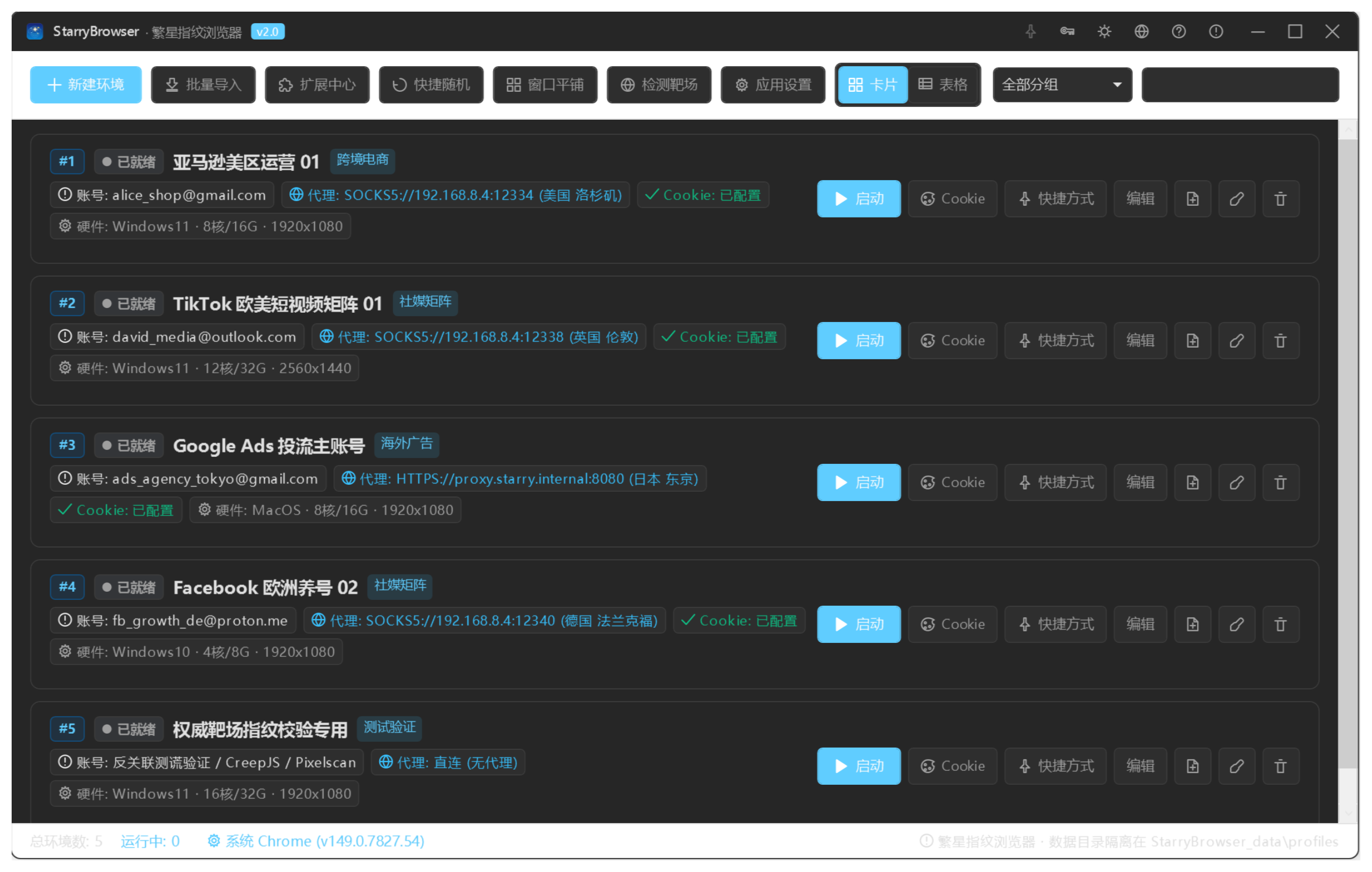Viewport: 1372px width, 872px height.
Task: Open the about info icon in title bar
Action: click(x=1216, y=31)
